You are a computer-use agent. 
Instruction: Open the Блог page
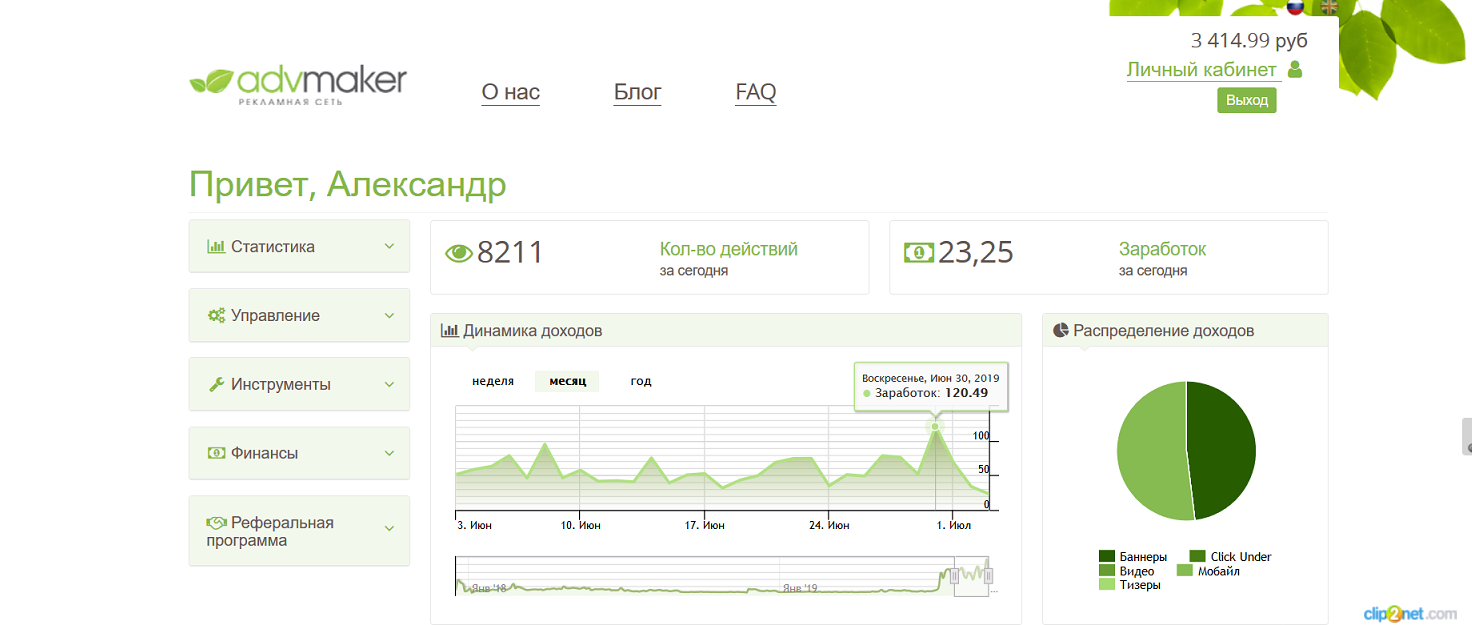click(x=638, y=92)
